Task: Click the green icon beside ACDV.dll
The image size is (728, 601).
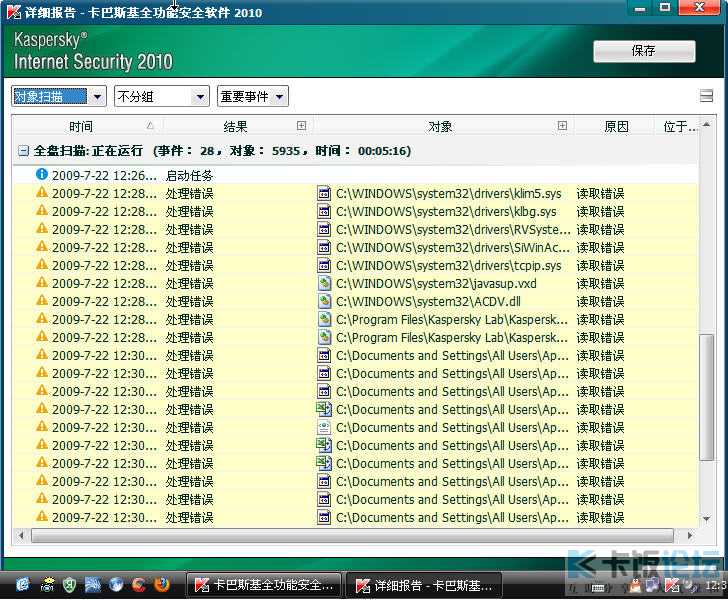Action: pos(324,301)
